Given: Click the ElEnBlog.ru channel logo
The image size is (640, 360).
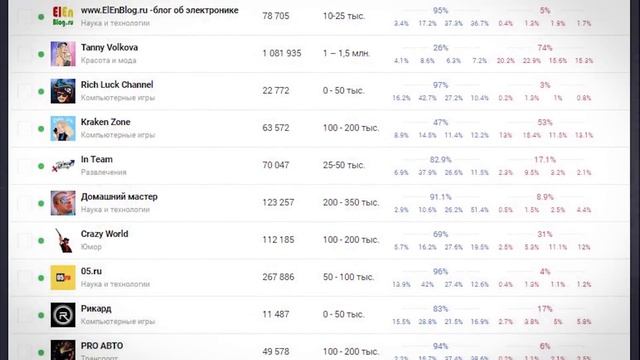Looking at the screenshot, I should click(x=63, y=16).
